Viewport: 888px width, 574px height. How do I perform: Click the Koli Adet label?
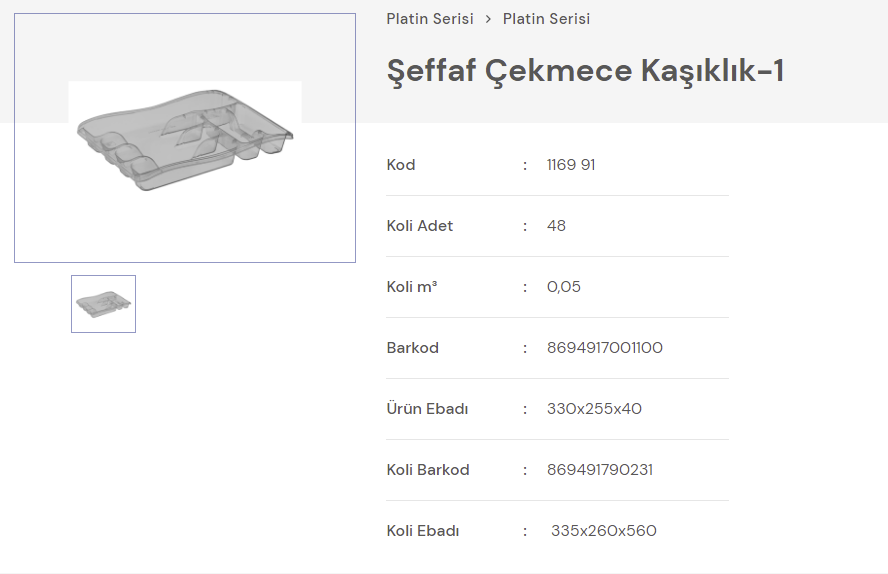[x=420, y=226]
